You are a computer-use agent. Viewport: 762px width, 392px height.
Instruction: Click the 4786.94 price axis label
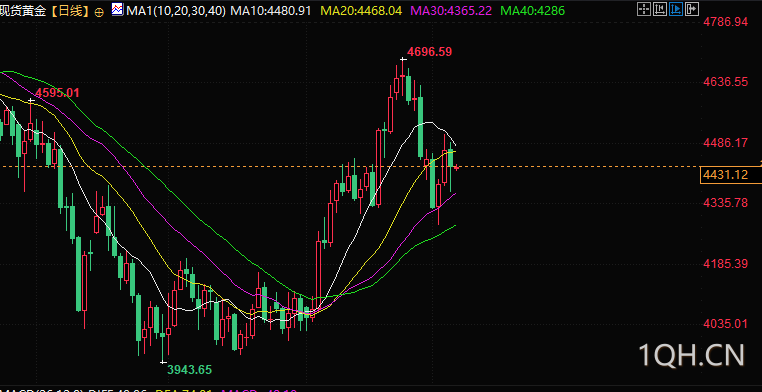[x=726, y=21]
